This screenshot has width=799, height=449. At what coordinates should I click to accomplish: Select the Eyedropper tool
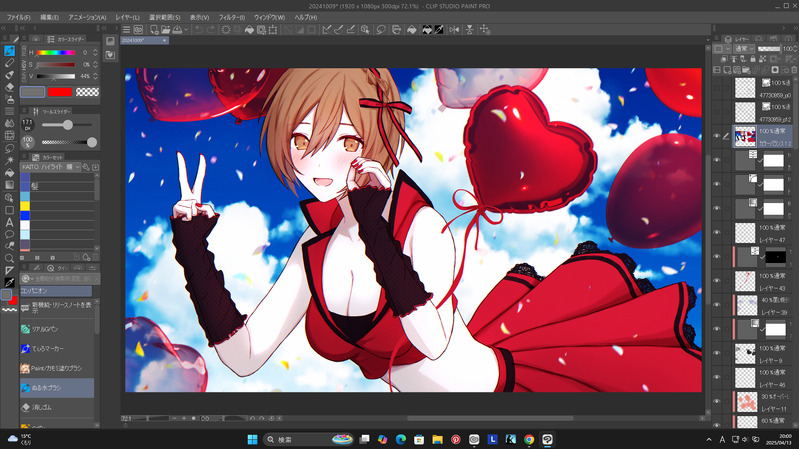point(9,282)
